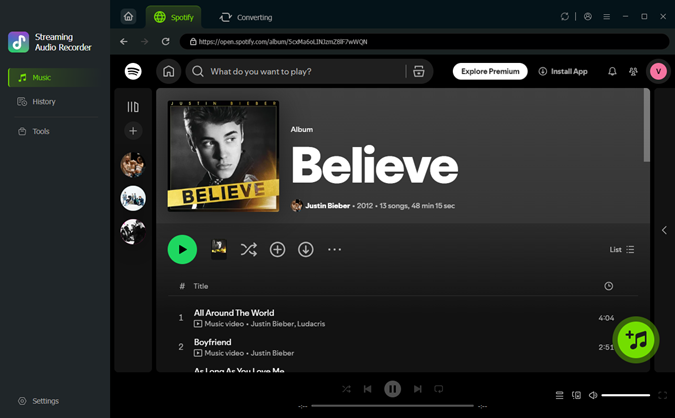Open the queue icon in the player bar
This screenshot has height=418, width=675.
pyautogui.click(x=559, y=395)
